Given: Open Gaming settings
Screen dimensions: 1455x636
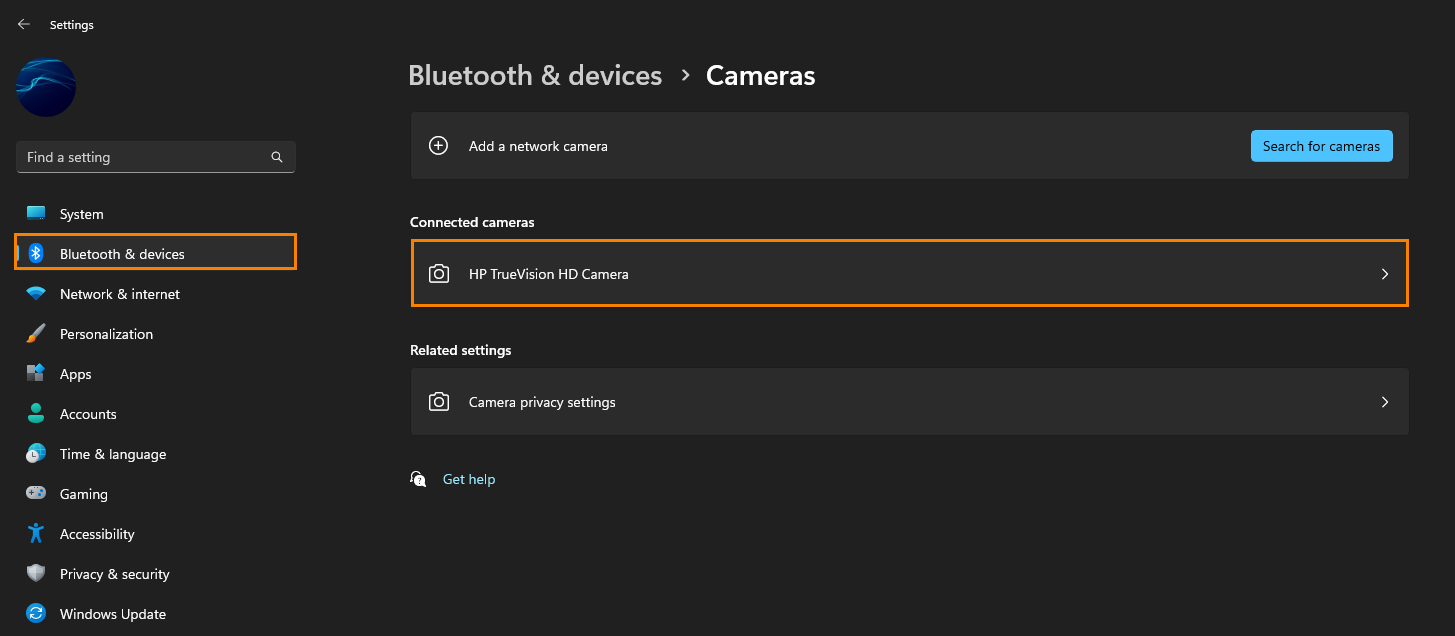Looking at the screenshot, I should [x=156, y=494].
